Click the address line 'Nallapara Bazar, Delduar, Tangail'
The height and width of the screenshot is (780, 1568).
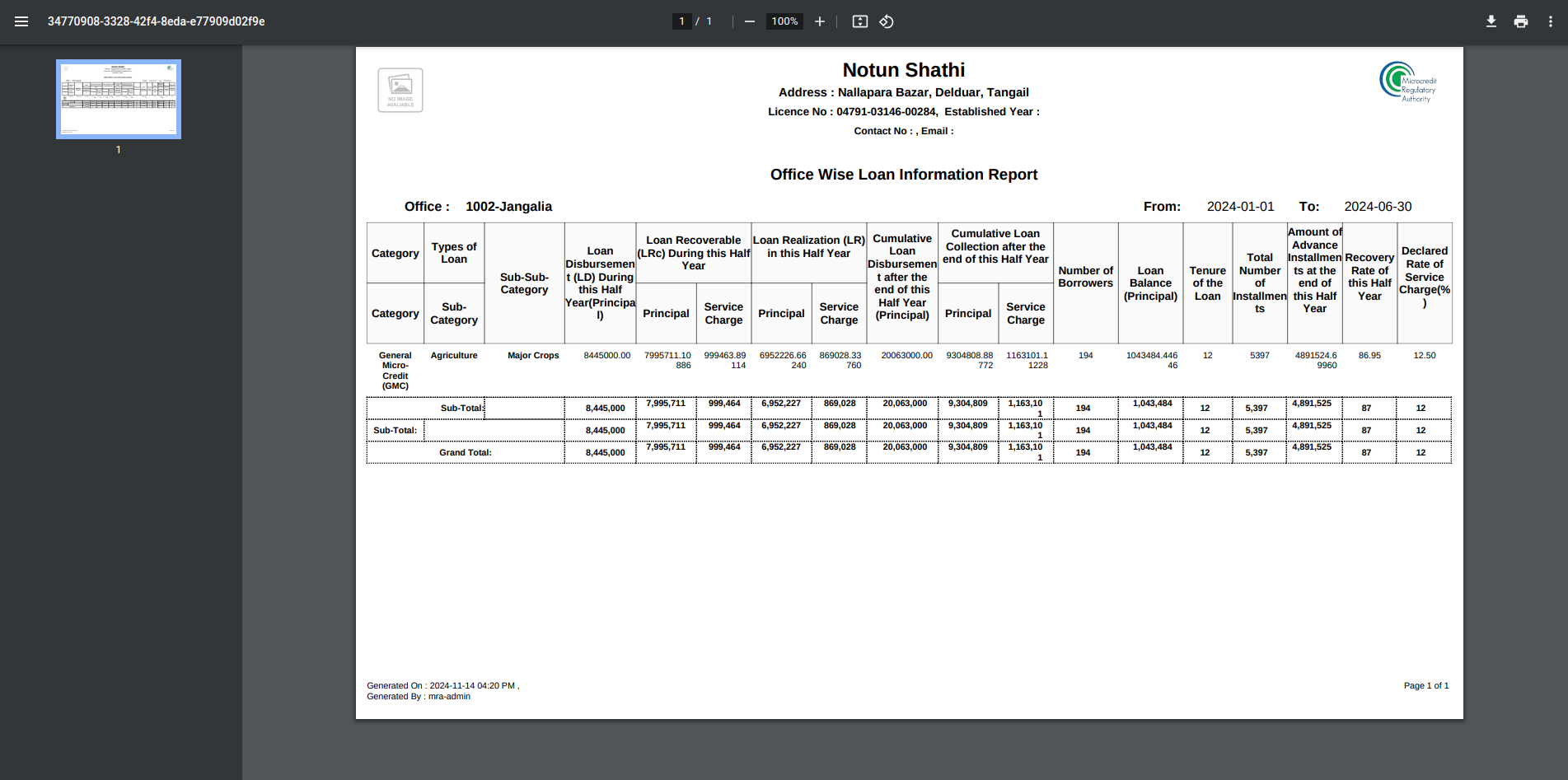904,92
